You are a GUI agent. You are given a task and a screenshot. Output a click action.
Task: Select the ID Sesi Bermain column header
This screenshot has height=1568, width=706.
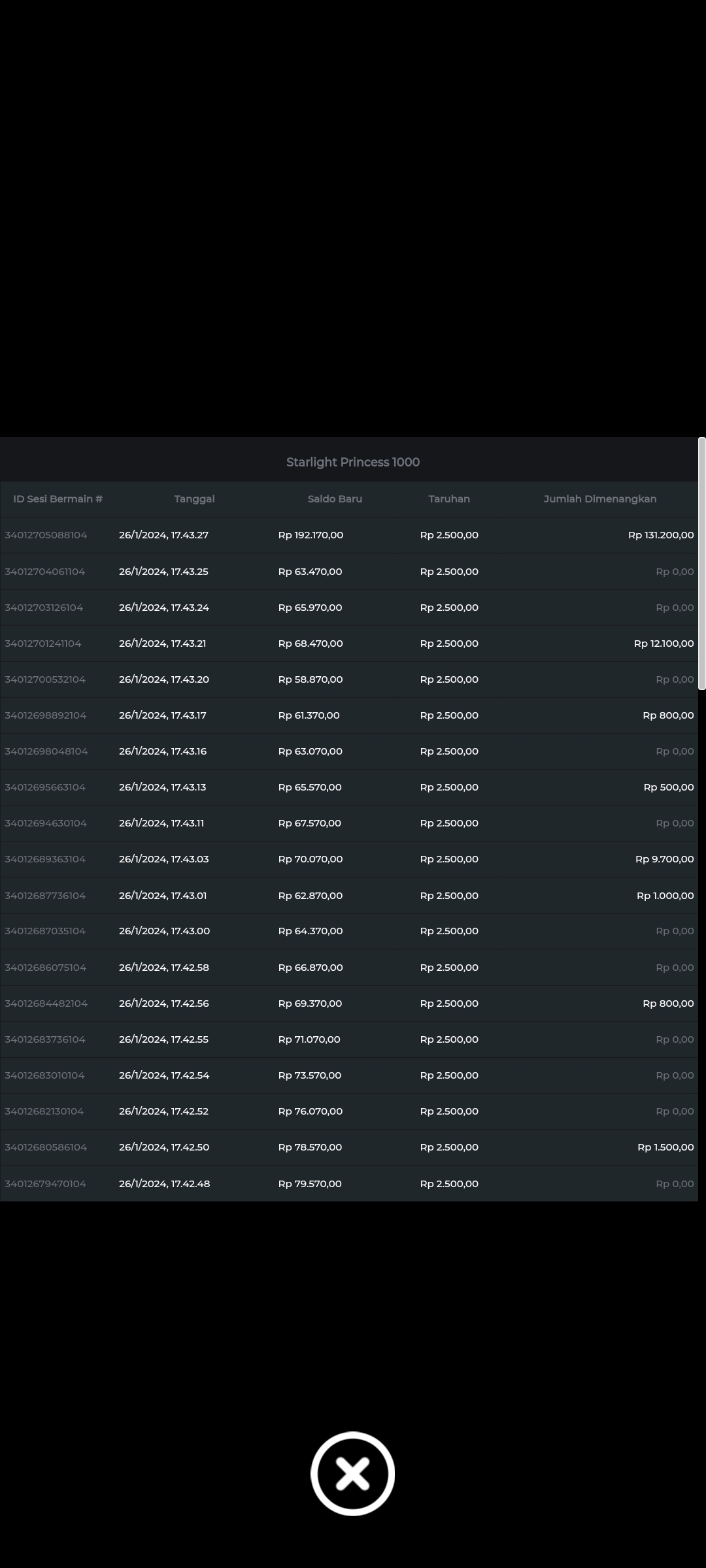pos(58,499)
